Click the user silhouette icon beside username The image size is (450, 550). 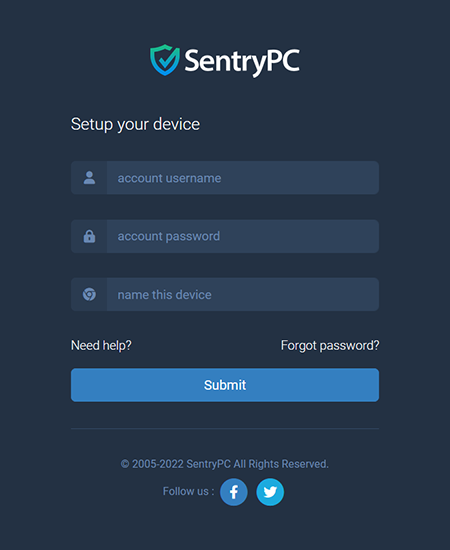pyautogui.click(x=89, y=178)
